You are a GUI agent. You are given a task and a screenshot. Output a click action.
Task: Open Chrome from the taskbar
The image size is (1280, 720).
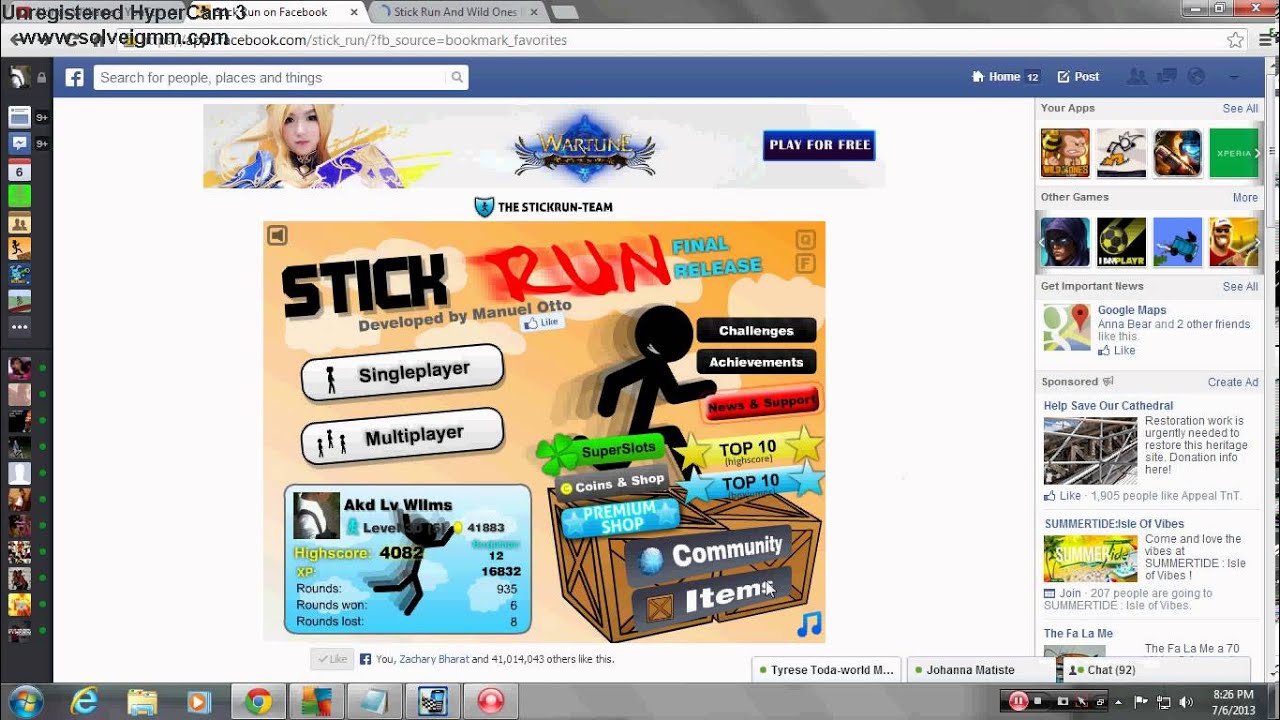(258, 702)
